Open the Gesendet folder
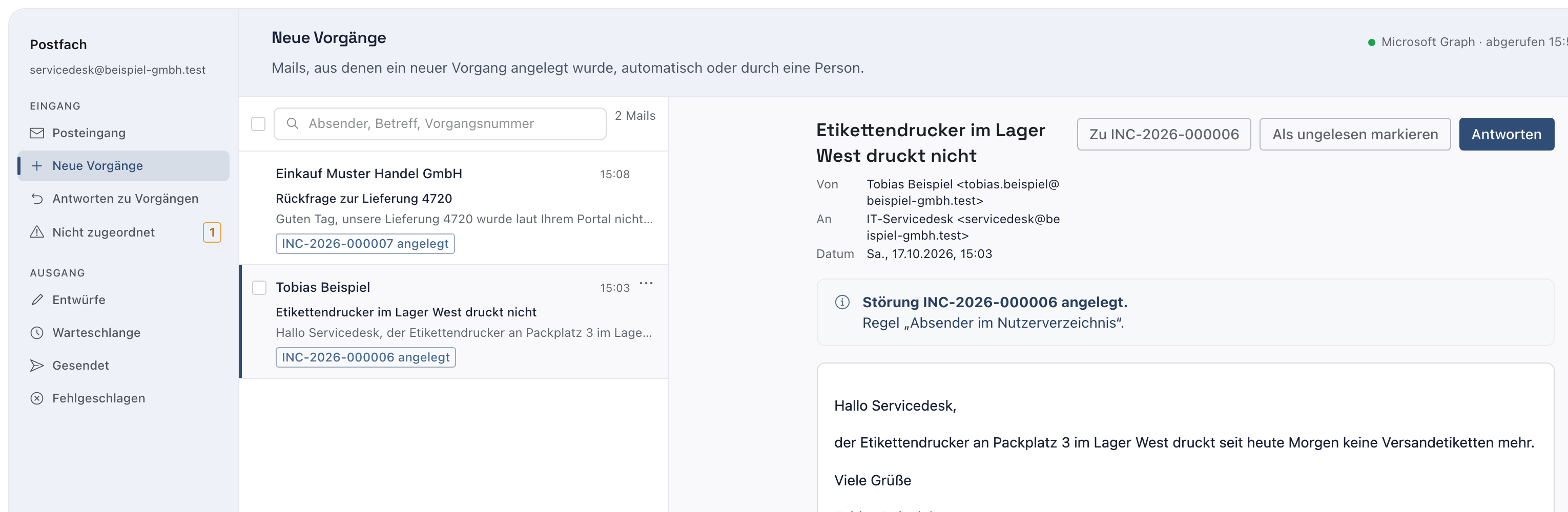The width and height of the screenshot is (1568, 512). click(123, 365)
